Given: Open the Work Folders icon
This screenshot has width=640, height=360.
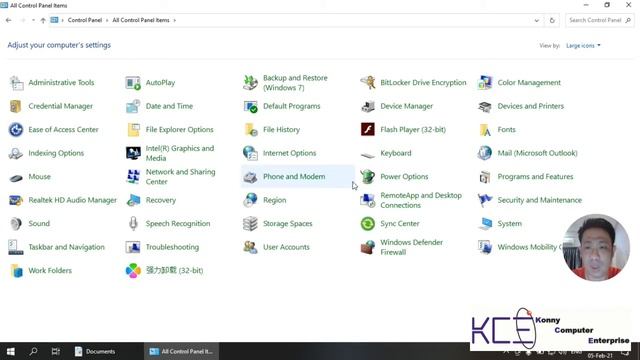Looking at the screenshot, I should pos(16,271).
